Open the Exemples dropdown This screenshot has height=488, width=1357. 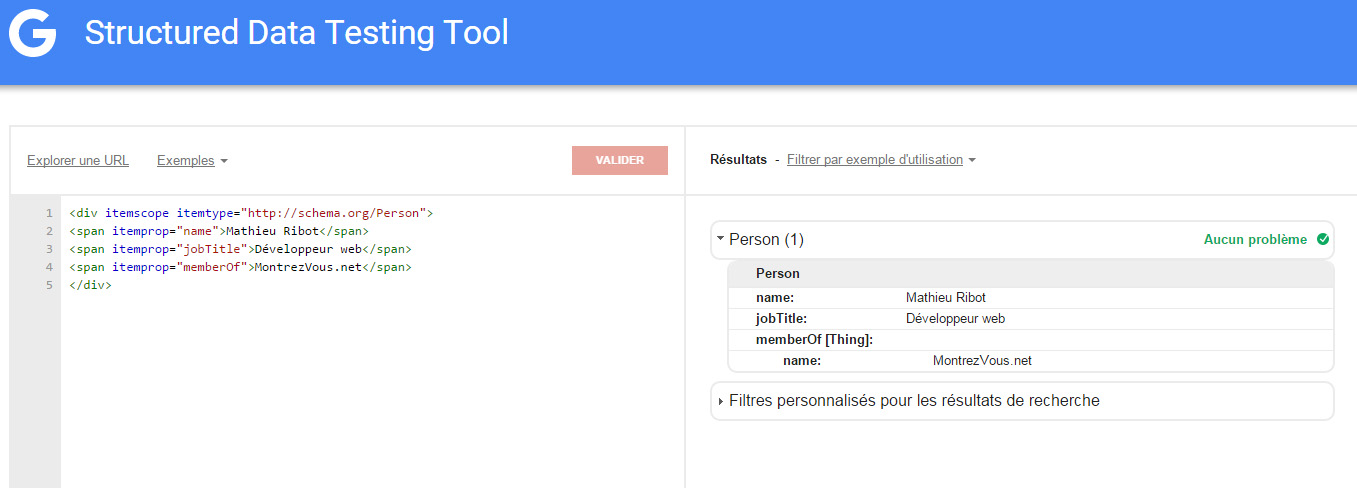(x=192, y=160)
